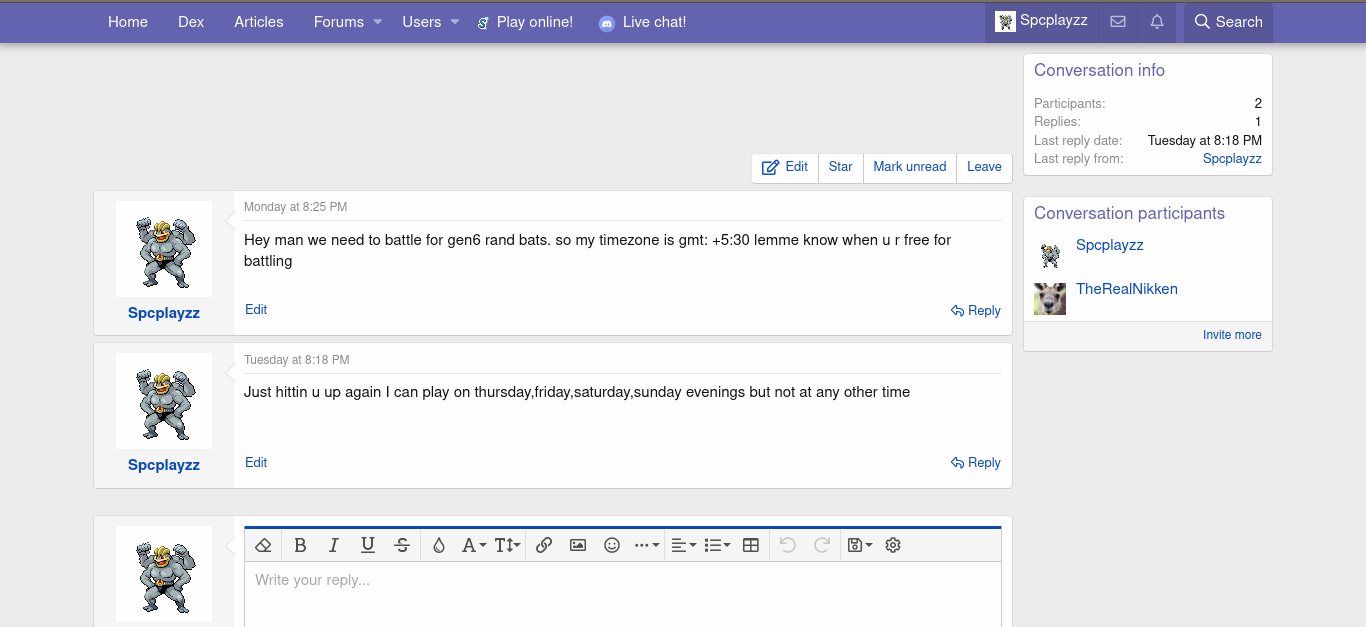This screenshot has width=1366, height=627.
Task: Toggle bold formatting in the editor
Action: (300, 545)
